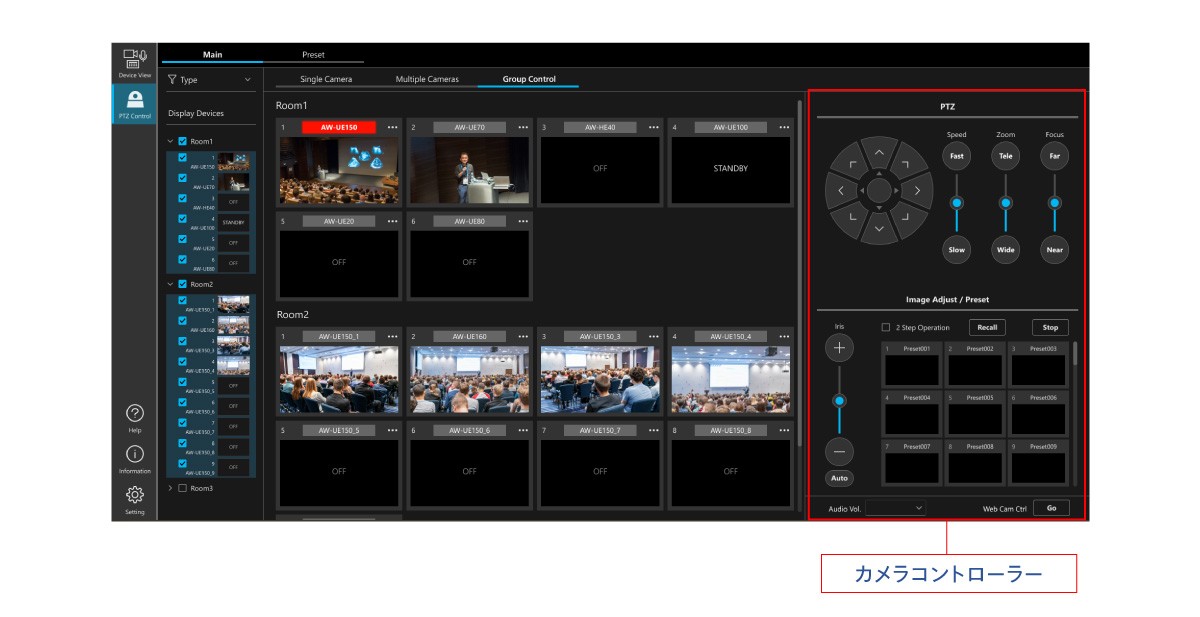Open Device View in the sidebar
This screenshot has height=617, width=1200.
(x=134, y=62)
